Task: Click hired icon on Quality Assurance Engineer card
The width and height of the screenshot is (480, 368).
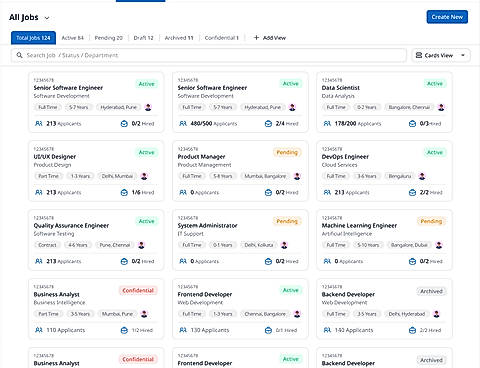Action: [x=124, y=261]
